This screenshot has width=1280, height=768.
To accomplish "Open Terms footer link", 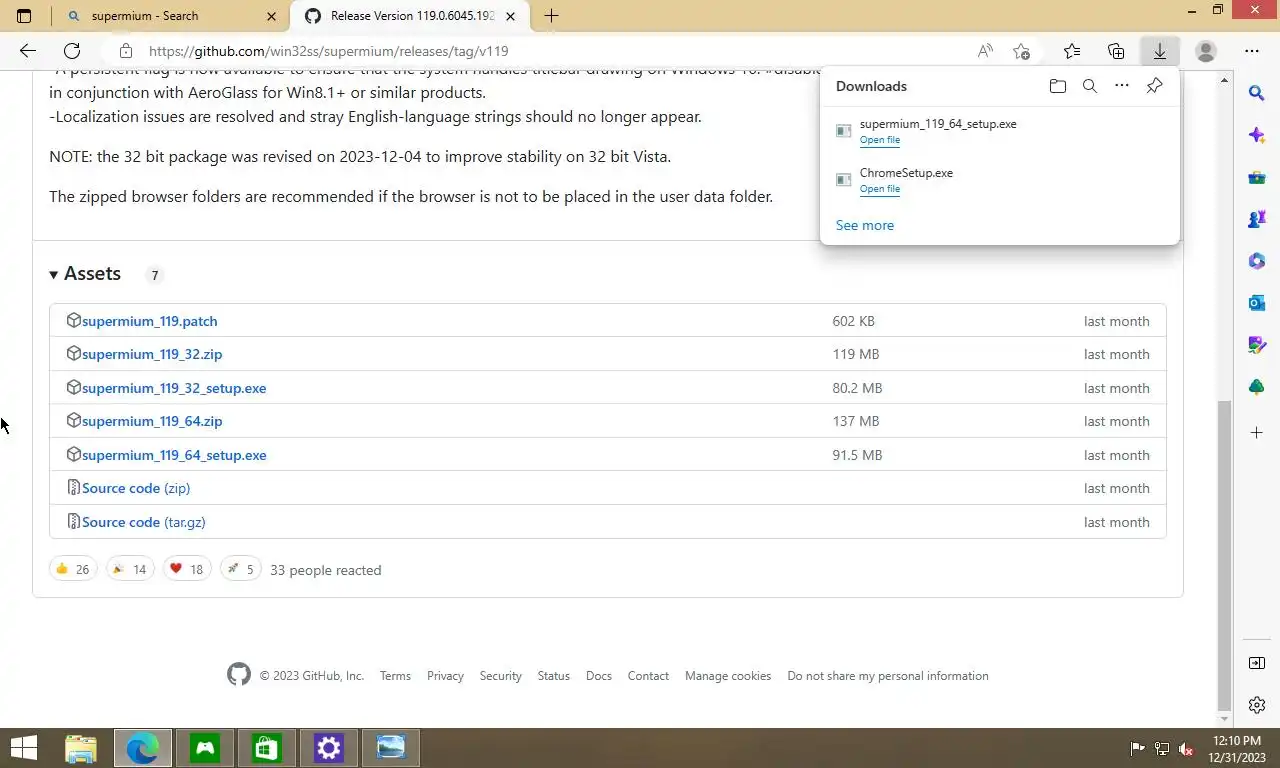I will tap(395, 676).
